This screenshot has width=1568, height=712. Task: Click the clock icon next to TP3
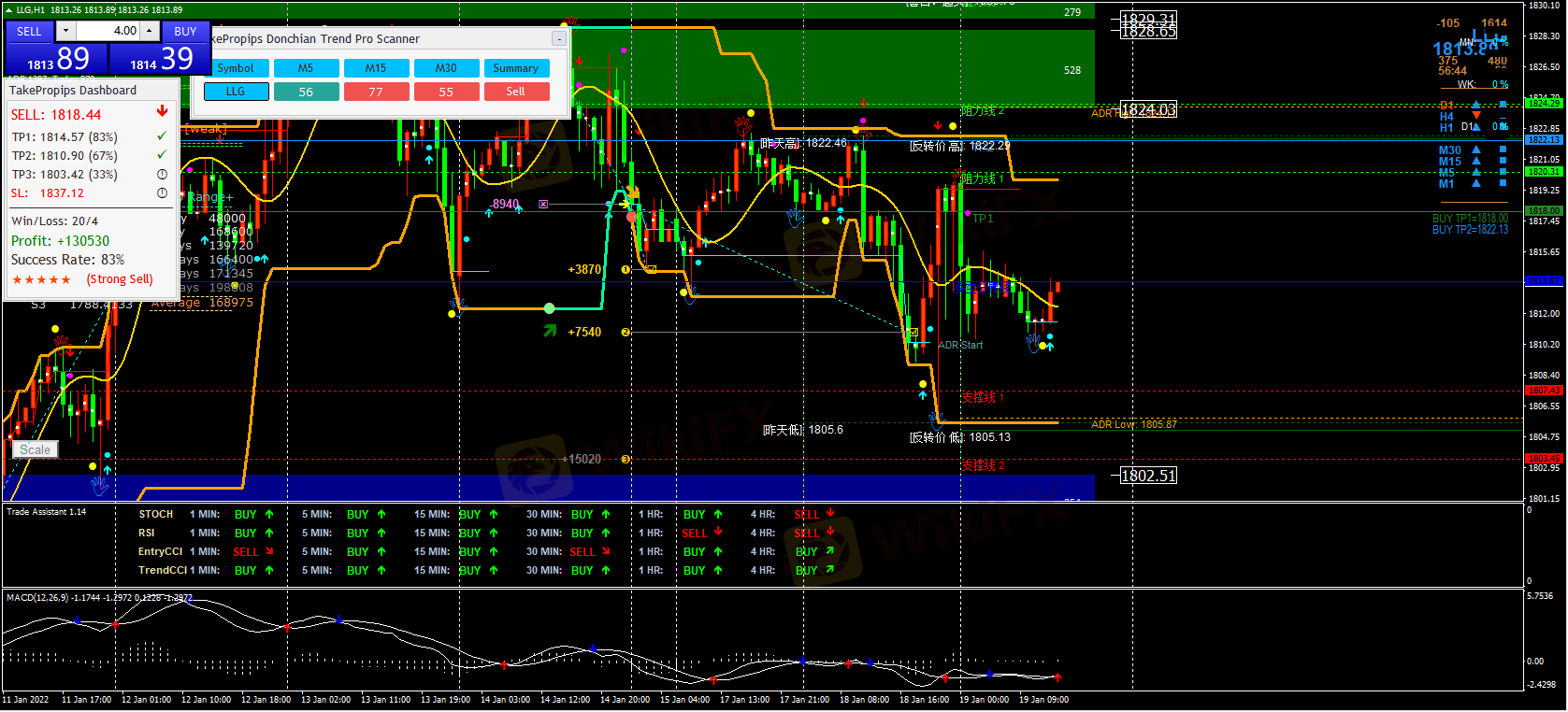pyautogui.click(x=162, y=175)
